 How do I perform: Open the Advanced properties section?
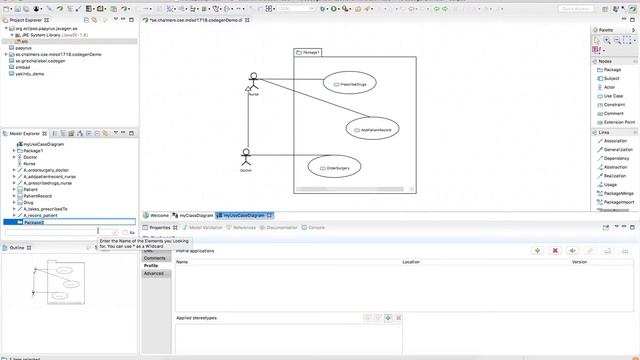[156, 273]
